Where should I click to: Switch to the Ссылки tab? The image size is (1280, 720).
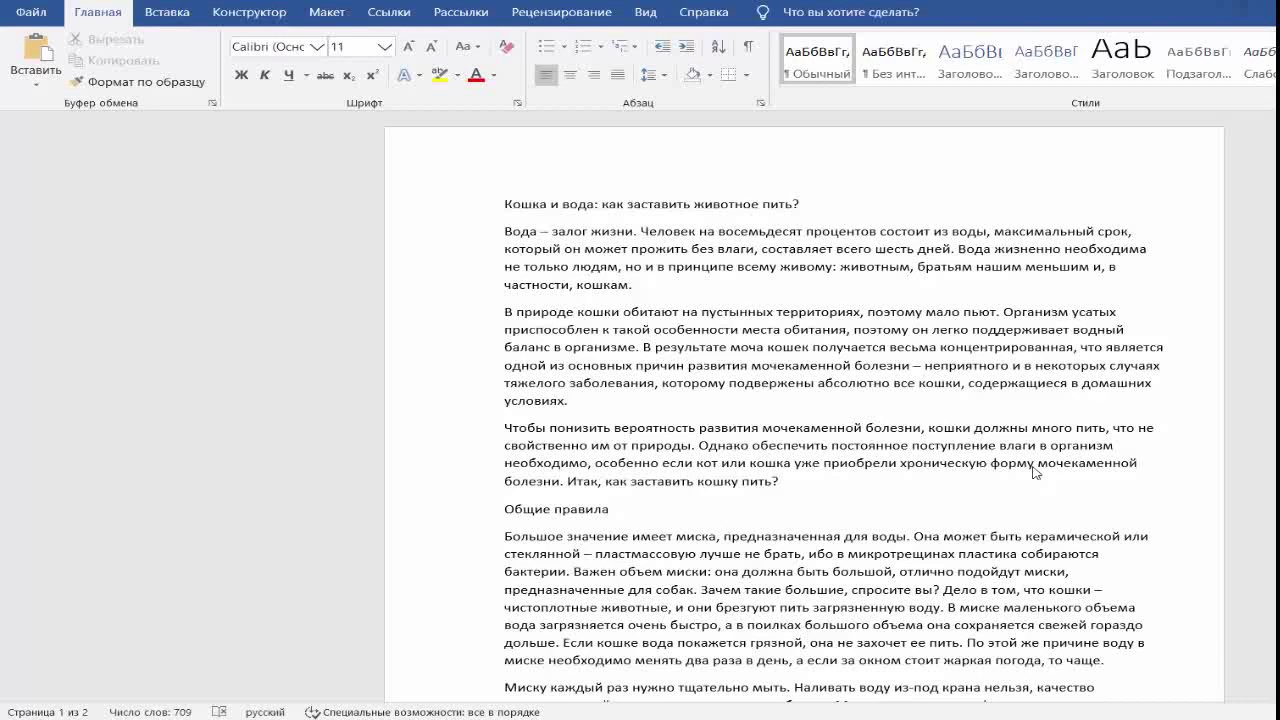pos(389,12)
